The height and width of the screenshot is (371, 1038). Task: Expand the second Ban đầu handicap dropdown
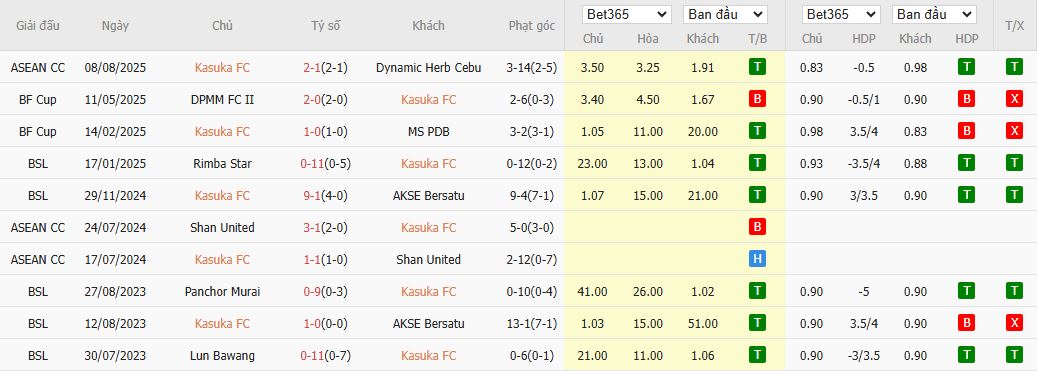[x=934, y=15]
